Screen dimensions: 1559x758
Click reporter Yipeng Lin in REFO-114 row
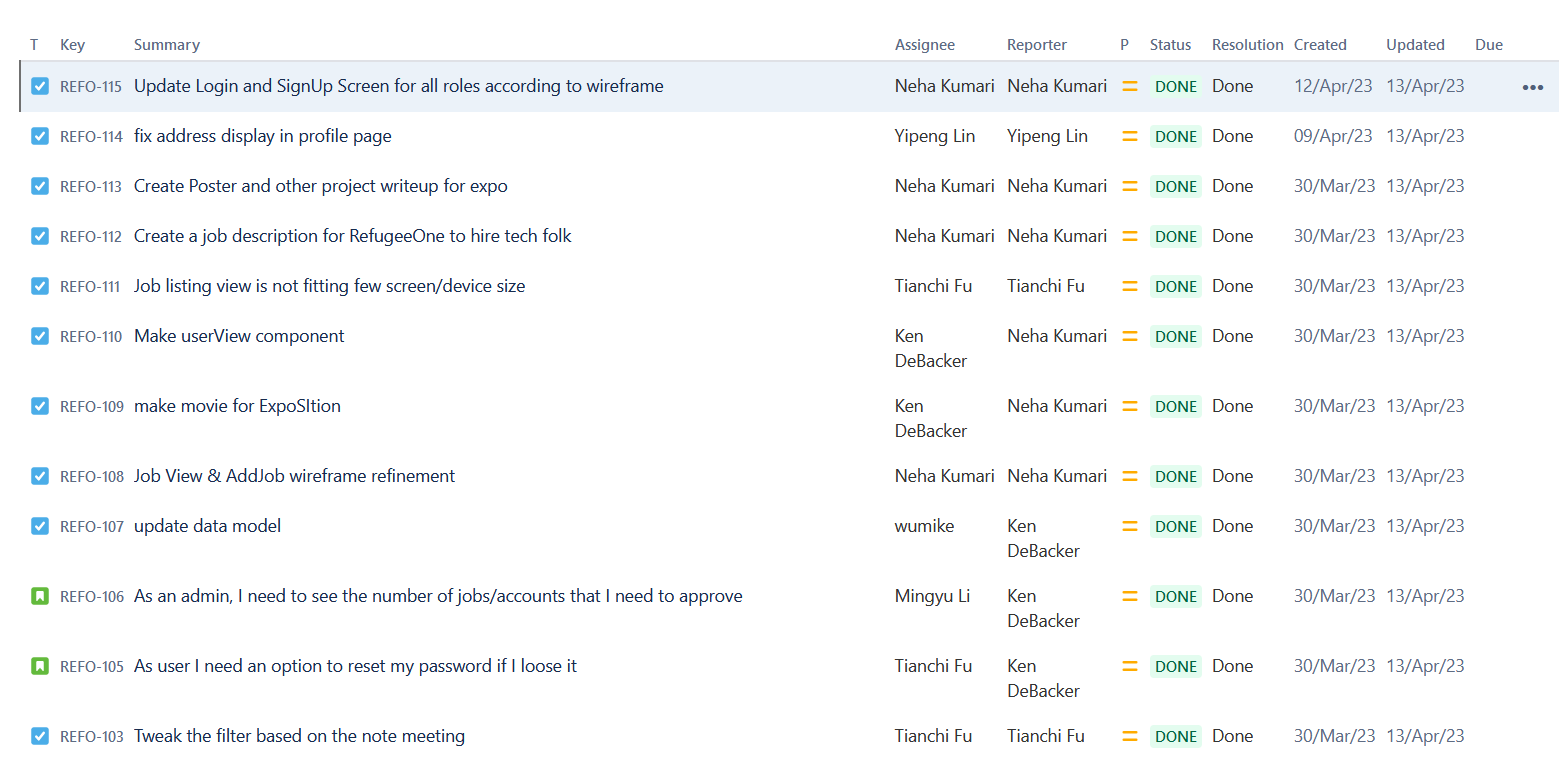[x=1047, y=136]
